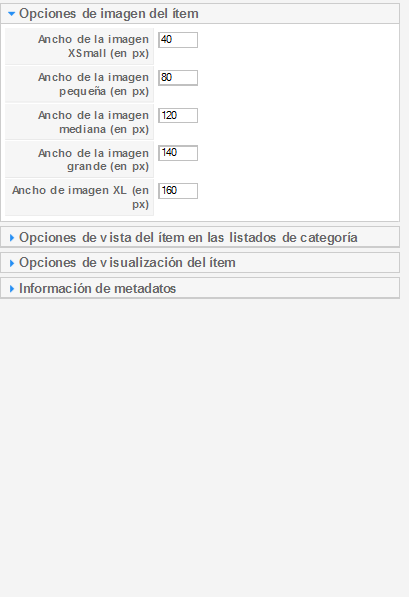409x597 pixels.
Task: Click arrow beside Información de metadatos
Action: [x=11, y=289]
